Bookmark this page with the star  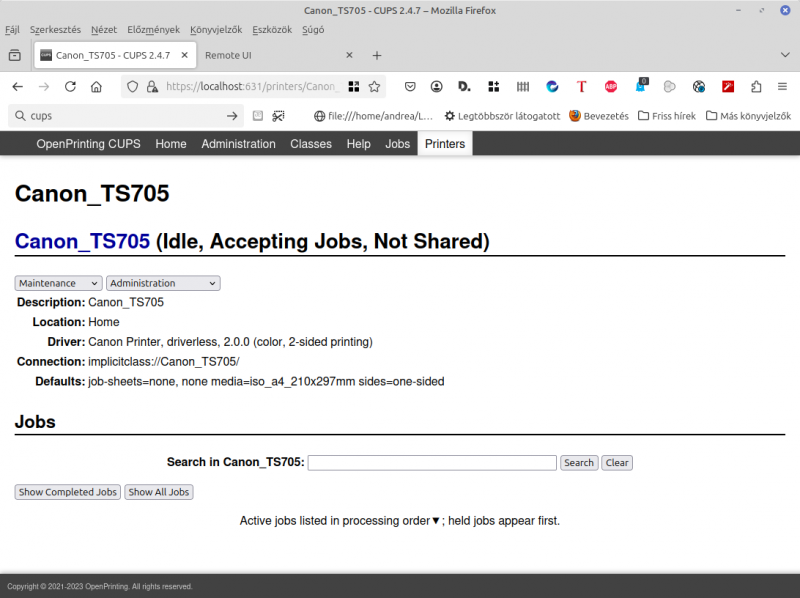374,87
